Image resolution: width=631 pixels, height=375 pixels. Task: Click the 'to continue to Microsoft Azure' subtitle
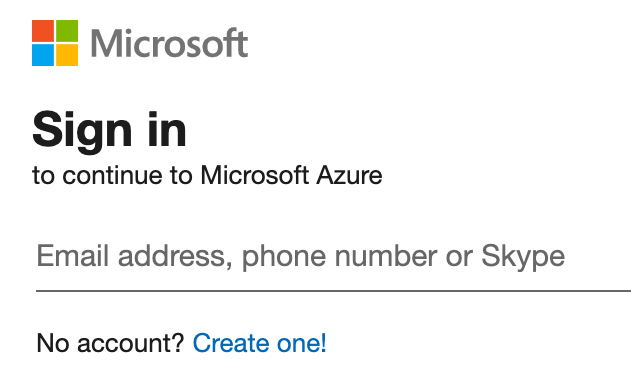207,175
